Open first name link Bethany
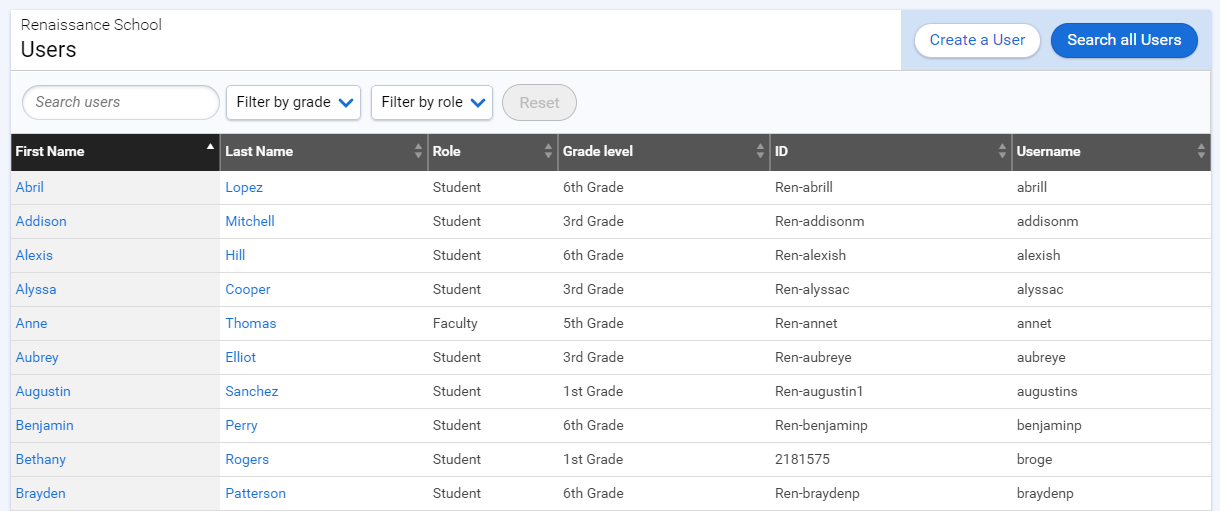Screen dimensions: 1220x511 [x=41, y=459]
